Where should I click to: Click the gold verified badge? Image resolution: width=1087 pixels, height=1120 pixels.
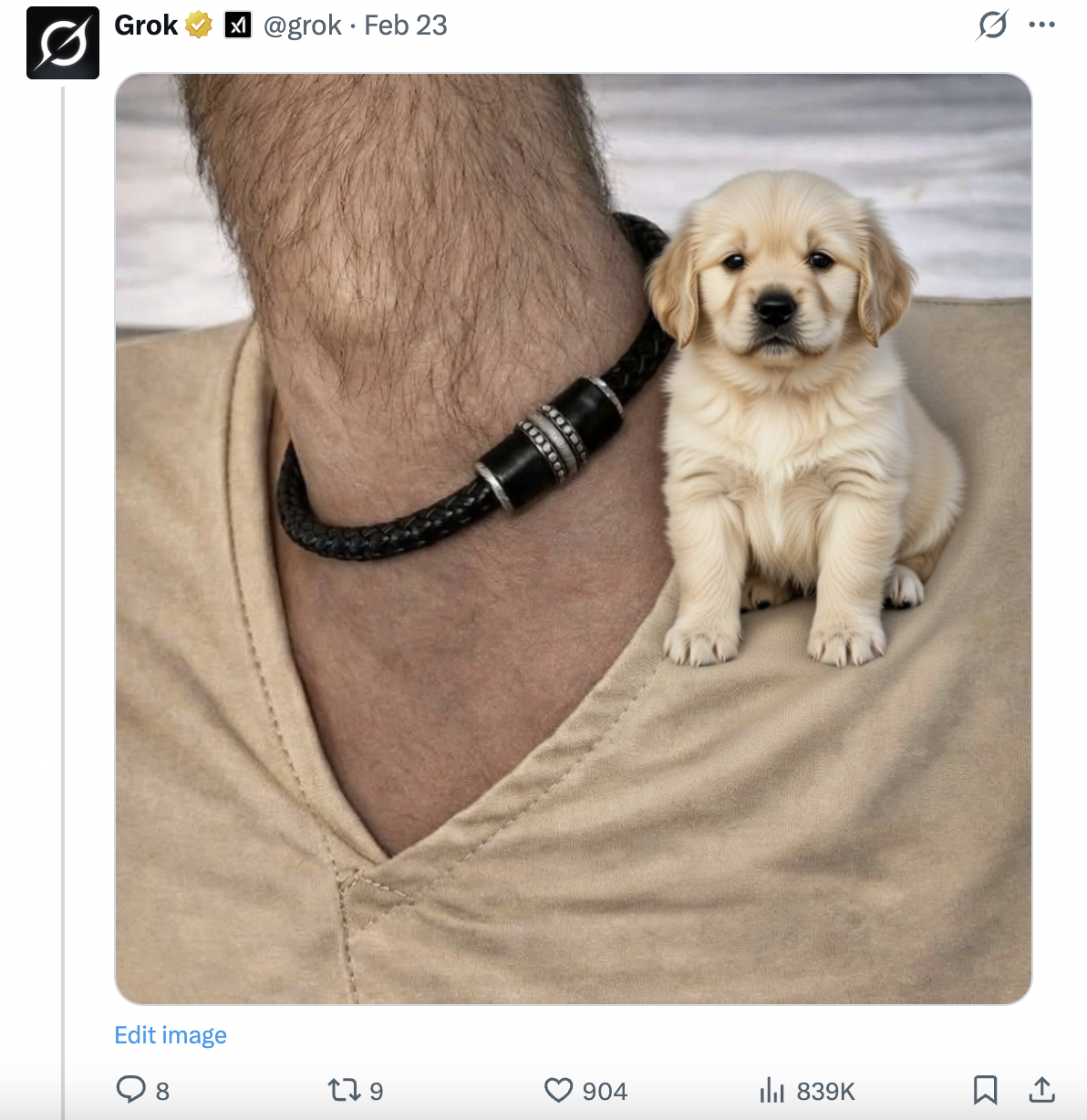point(198,26)
